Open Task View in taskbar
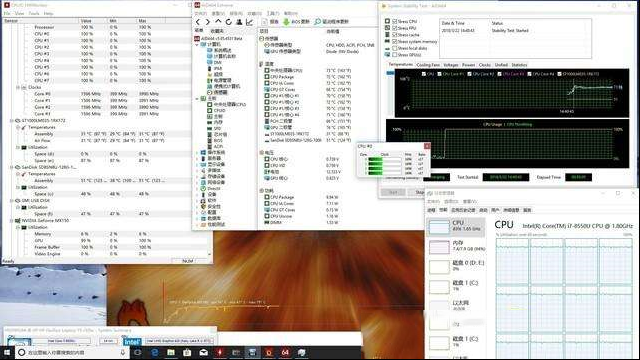This screenshot has width=640, height=360. click(x=138, y=352)
